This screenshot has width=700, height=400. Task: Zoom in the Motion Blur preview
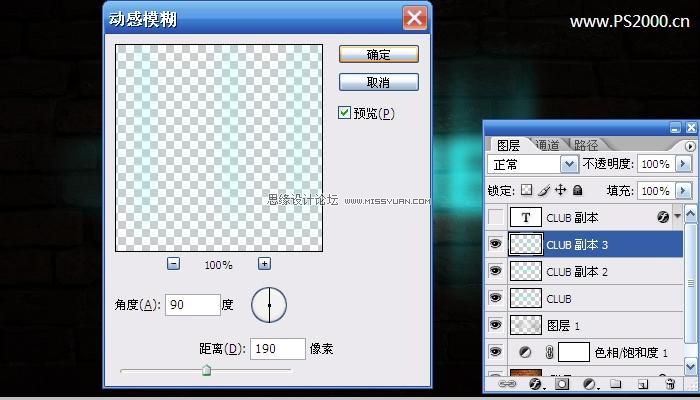264,264
